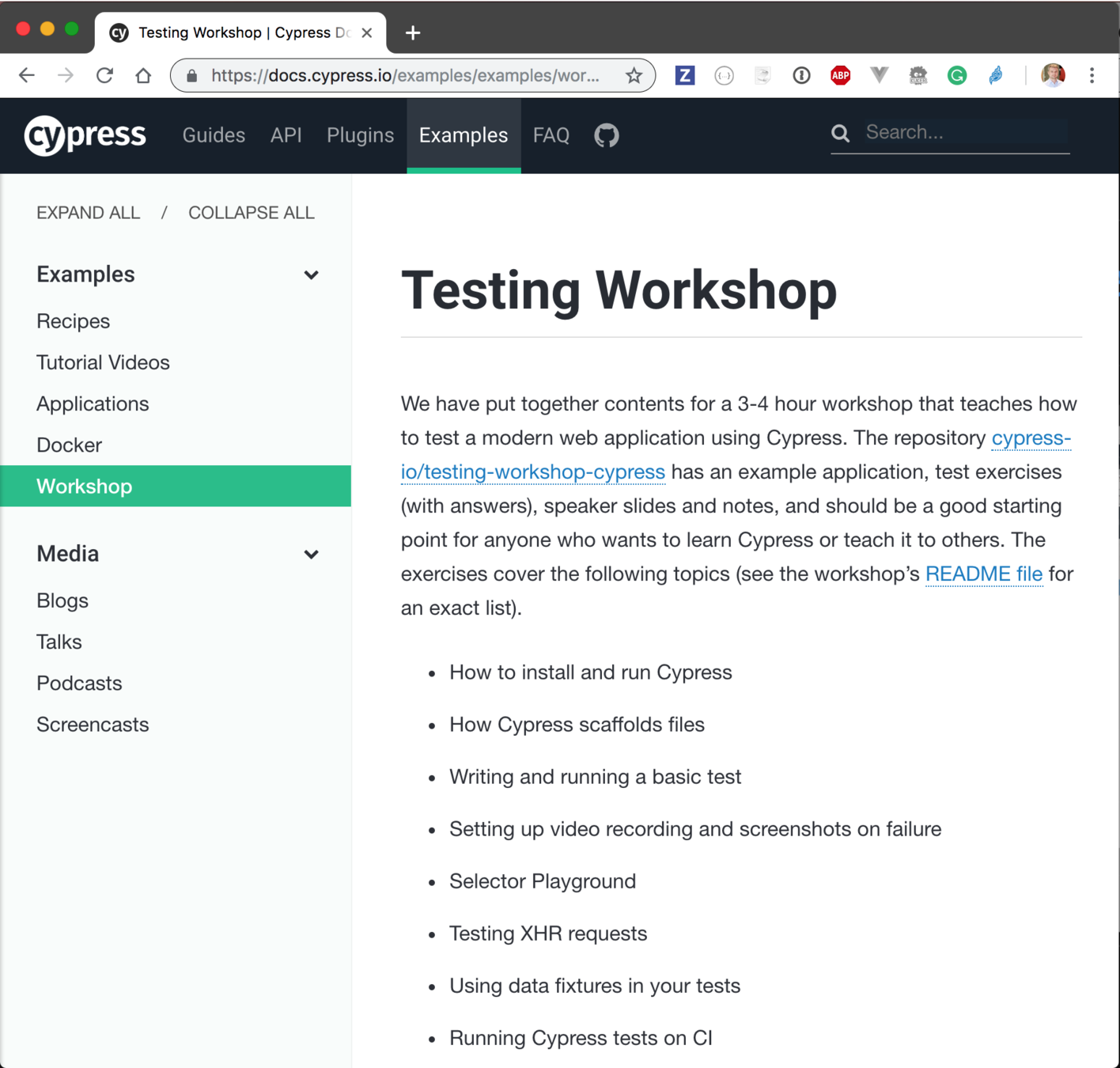Click COLLAPSE ALL in sidebar
The image size is (1120, 1068).
coord(252,213)
